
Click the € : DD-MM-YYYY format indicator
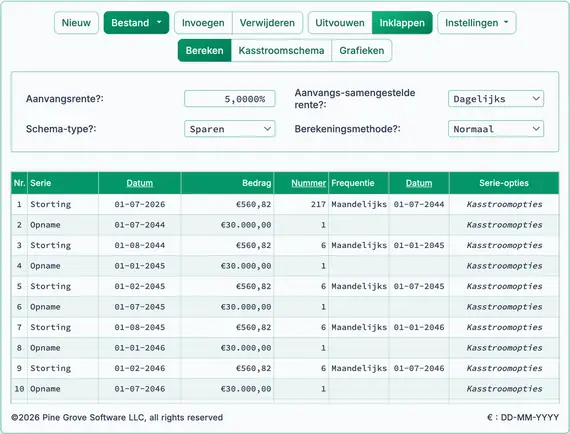tap(523, 417)
